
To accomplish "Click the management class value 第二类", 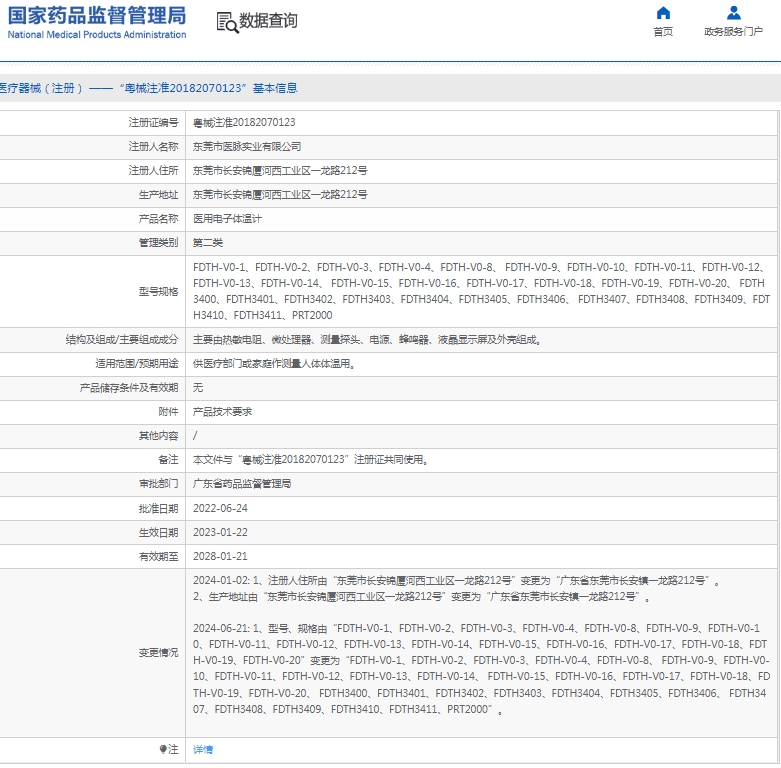I will pos(208,243).
